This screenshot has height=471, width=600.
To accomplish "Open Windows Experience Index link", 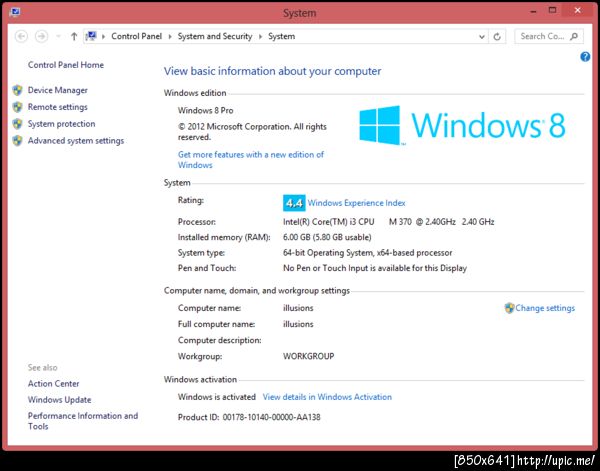I will click(x=357, y=203).
